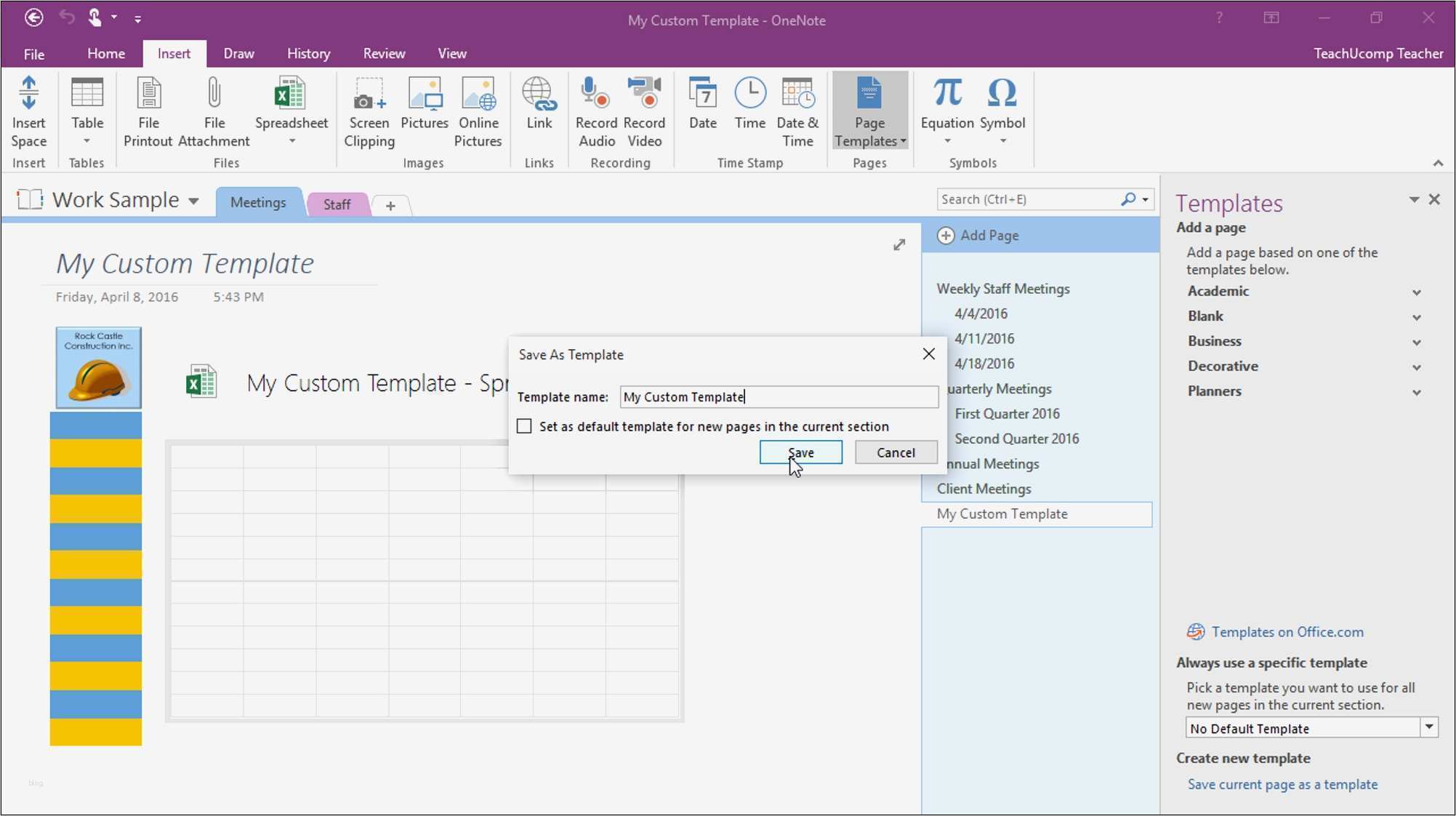Image resolution: width=1456 pixels, height=816 pixels.
Task: Select the Screen Clipping tool
Action: 369,111
